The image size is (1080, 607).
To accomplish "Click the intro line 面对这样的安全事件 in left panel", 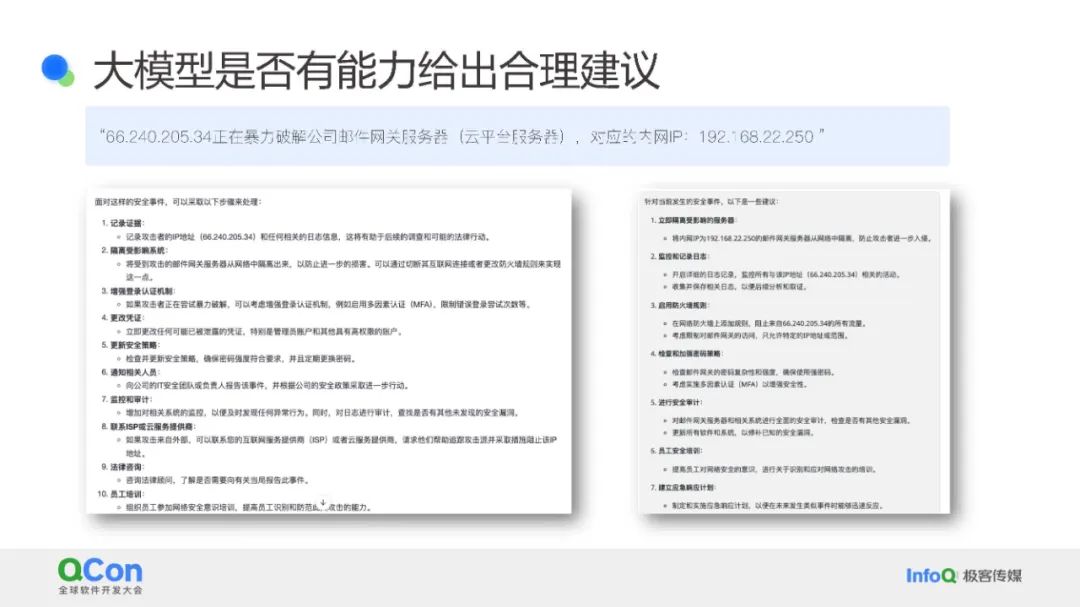I will pos(178,202).
